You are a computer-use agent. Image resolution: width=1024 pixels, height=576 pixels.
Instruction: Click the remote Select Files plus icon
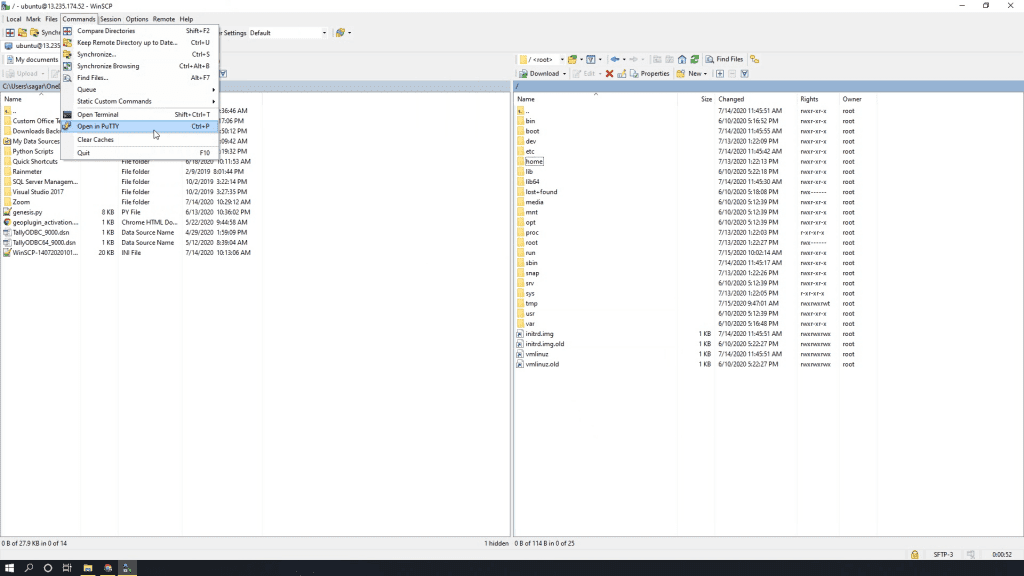(719, 73)
